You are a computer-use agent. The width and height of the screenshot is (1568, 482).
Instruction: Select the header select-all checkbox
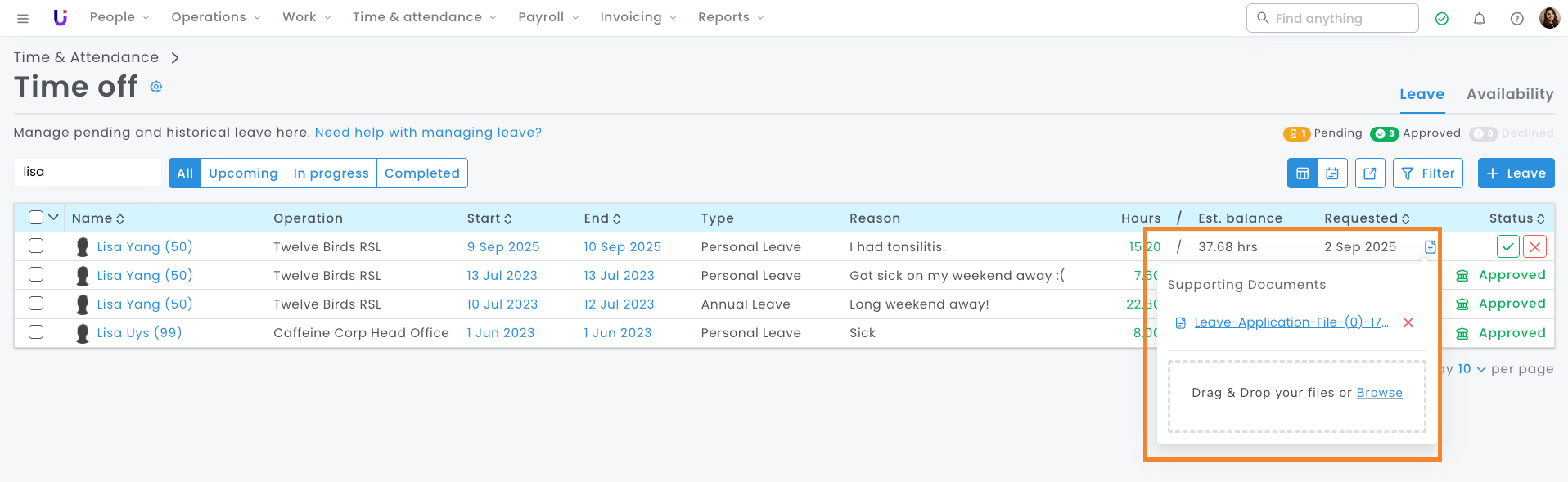pos(36,218)
